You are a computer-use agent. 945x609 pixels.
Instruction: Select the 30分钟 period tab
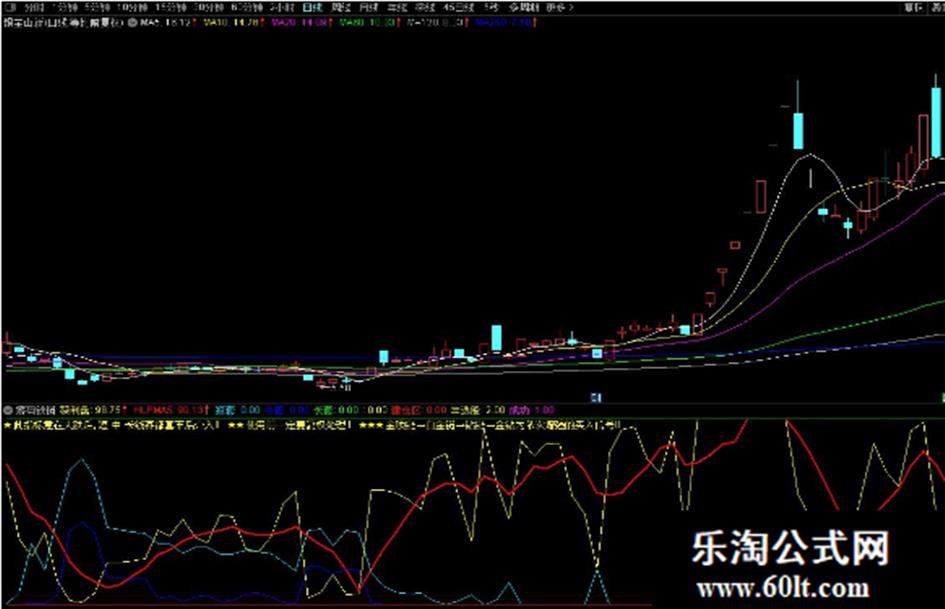pyautogui.click(x=209, y=7)
